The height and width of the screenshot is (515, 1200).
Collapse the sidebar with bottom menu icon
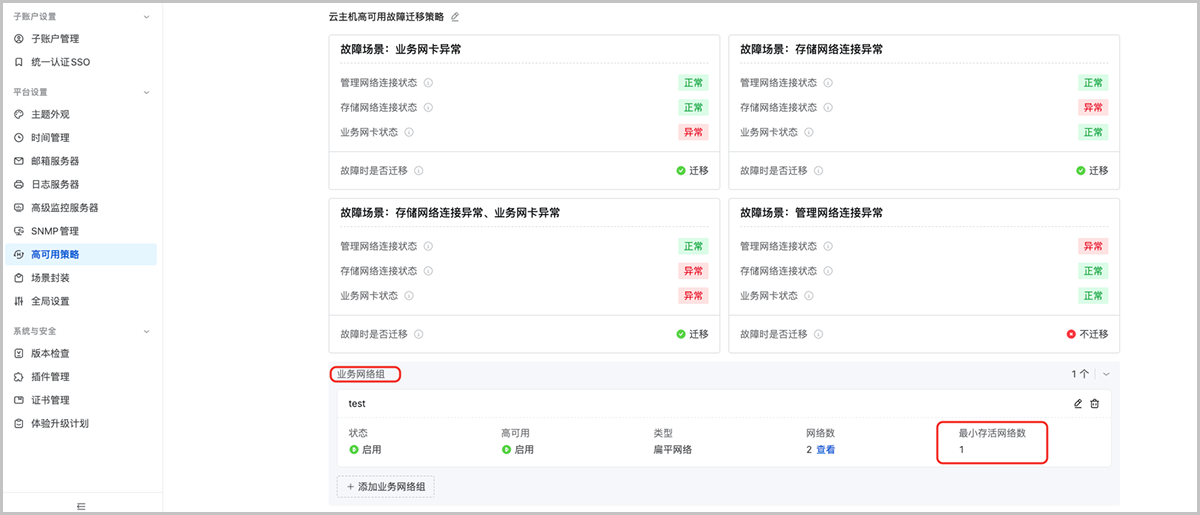click(81, 506)
